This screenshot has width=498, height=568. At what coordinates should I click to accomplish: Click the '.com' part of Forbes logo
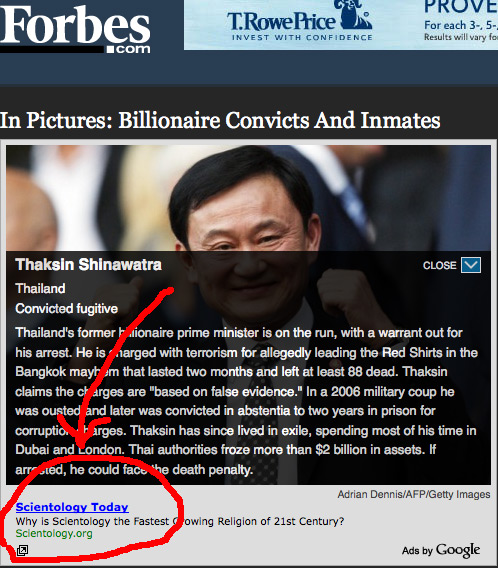click(129, 49)
